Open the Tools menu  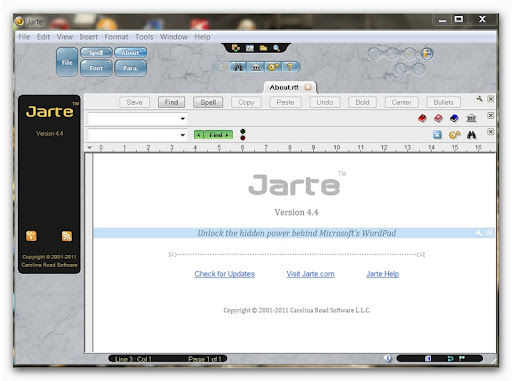pos(144,37)
